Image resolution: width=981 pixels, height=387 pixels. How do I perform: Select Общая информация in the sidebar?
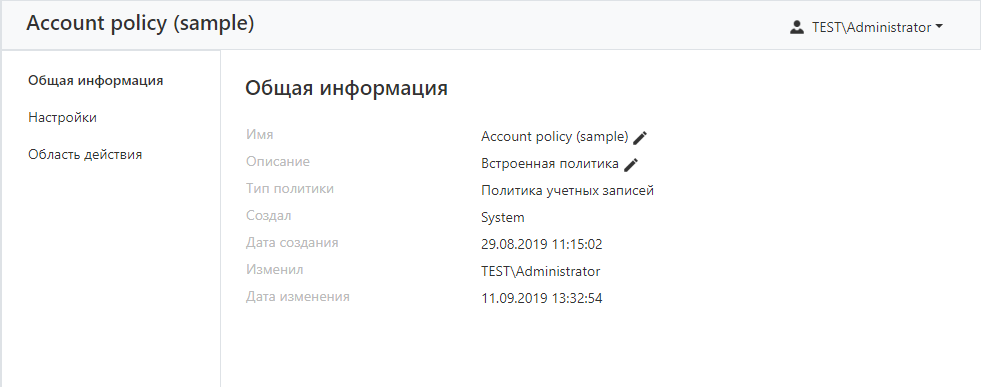coord(96,81)
